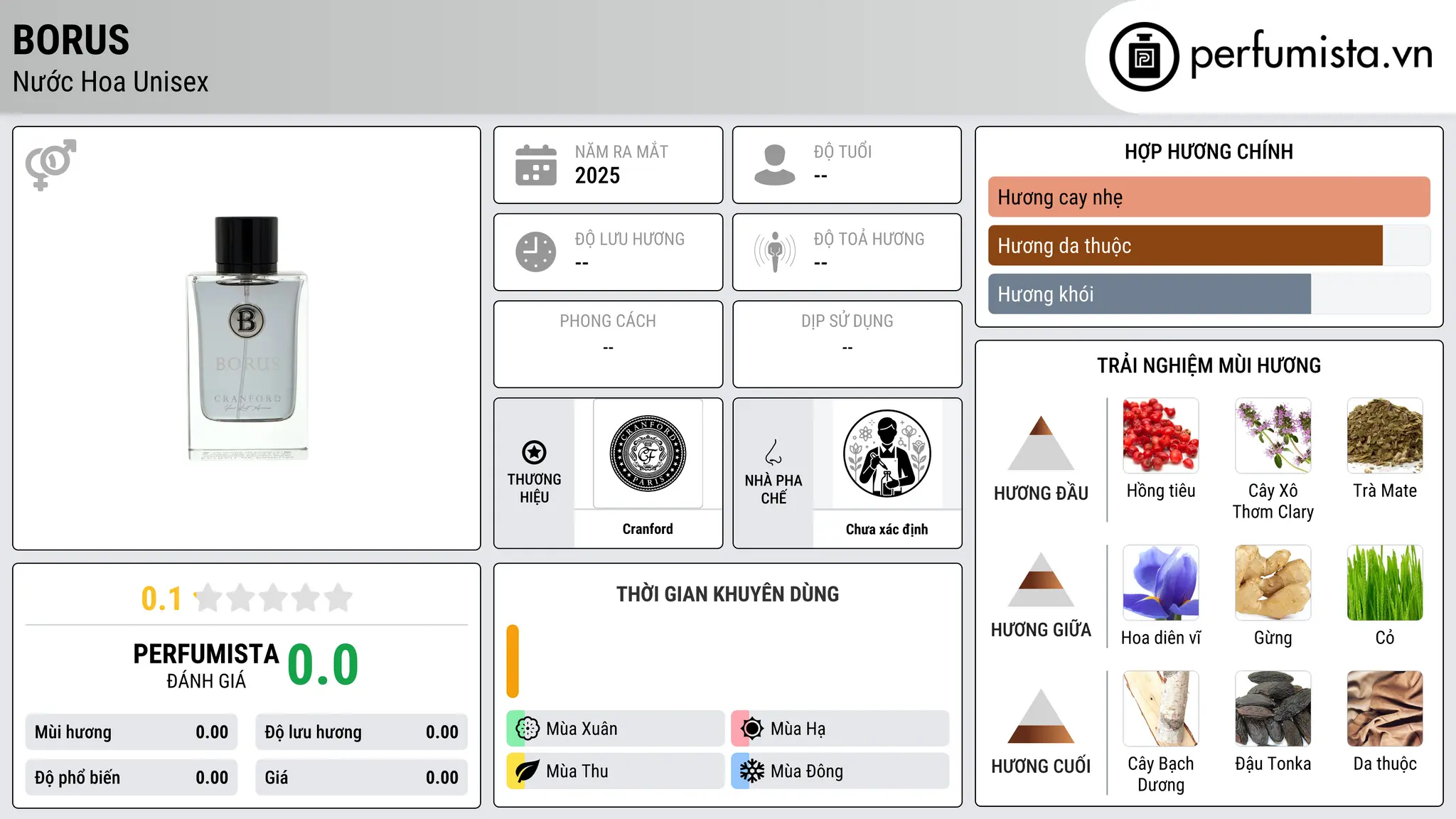Open the Cỏ note image
1456x819 pixels.
coord(1385,583)
